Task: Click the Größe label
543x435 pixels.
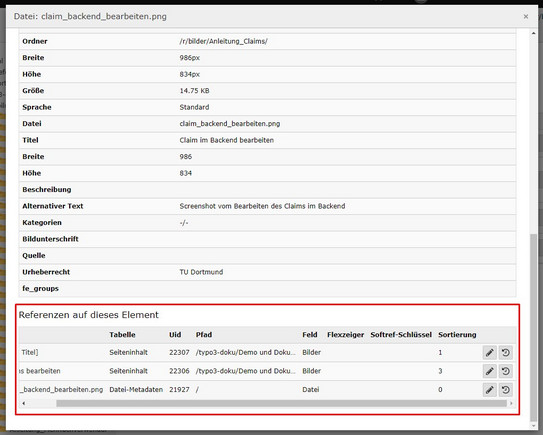Action: 33,91
